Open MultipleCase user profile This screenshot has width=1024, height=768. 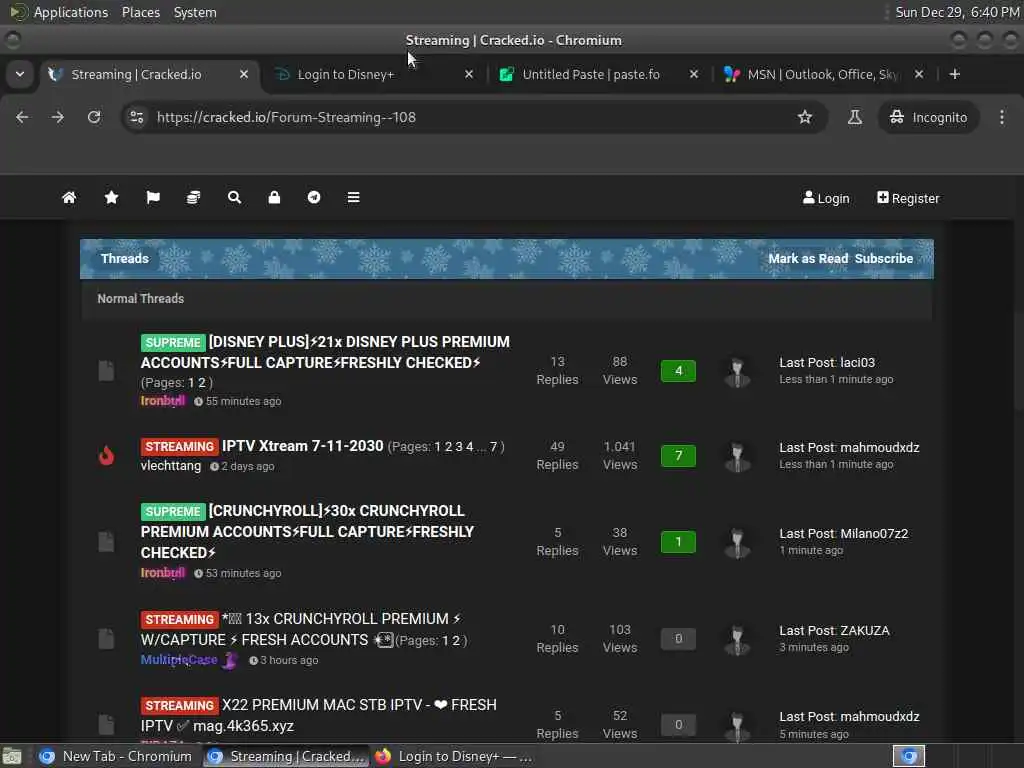click(x=179, y=660)
